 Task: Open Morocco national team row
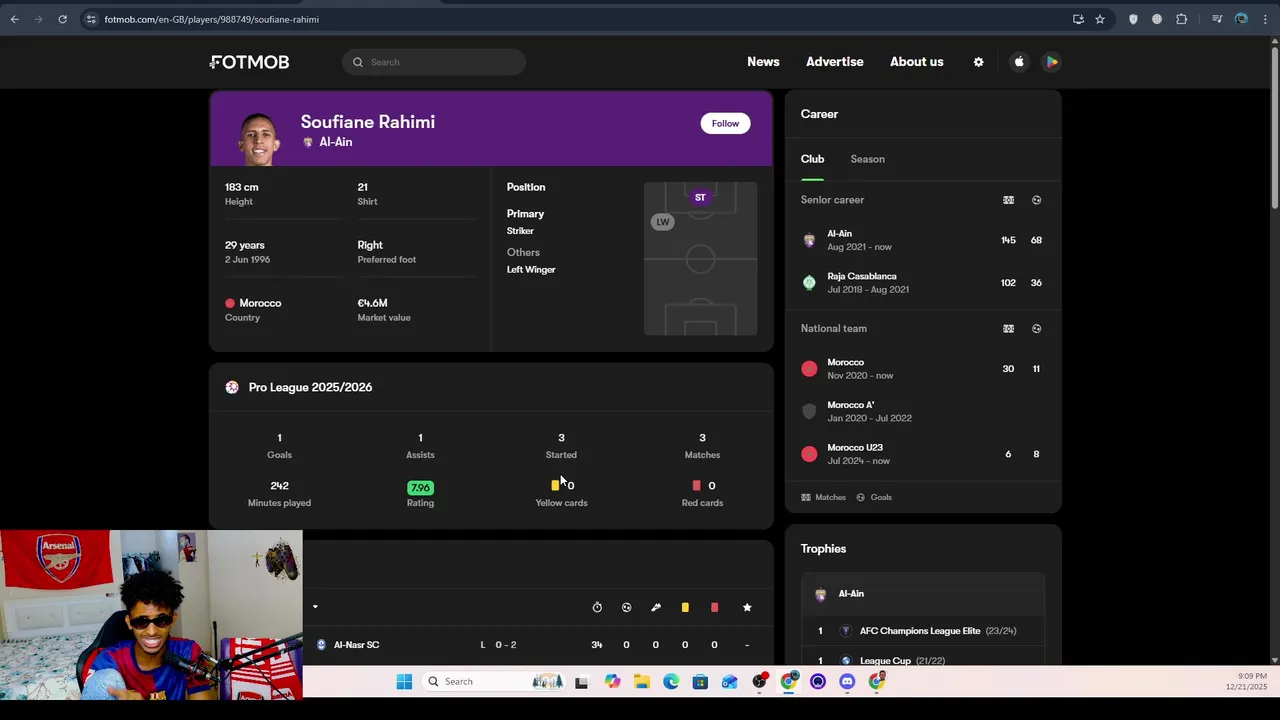(923, 369)
